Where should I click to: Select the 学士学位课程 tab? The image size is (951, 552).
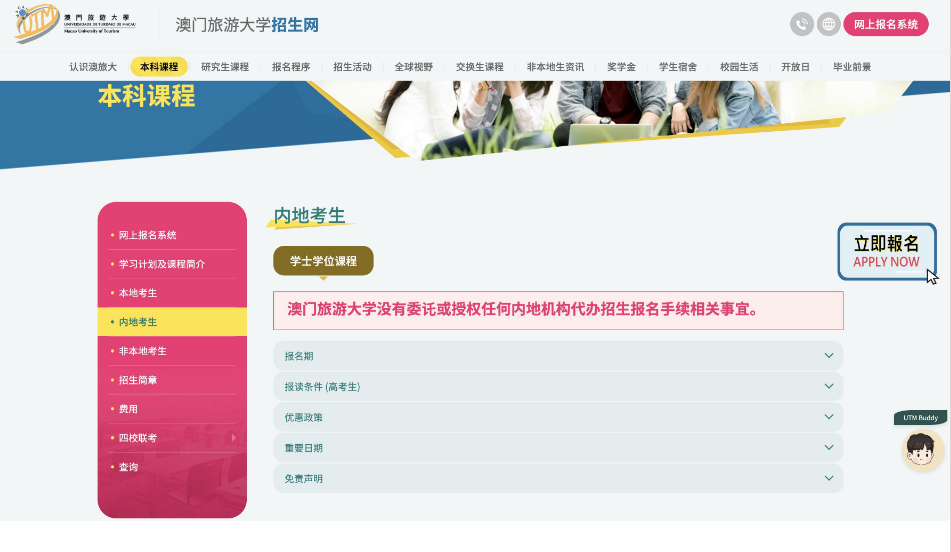tap(323, 261)
